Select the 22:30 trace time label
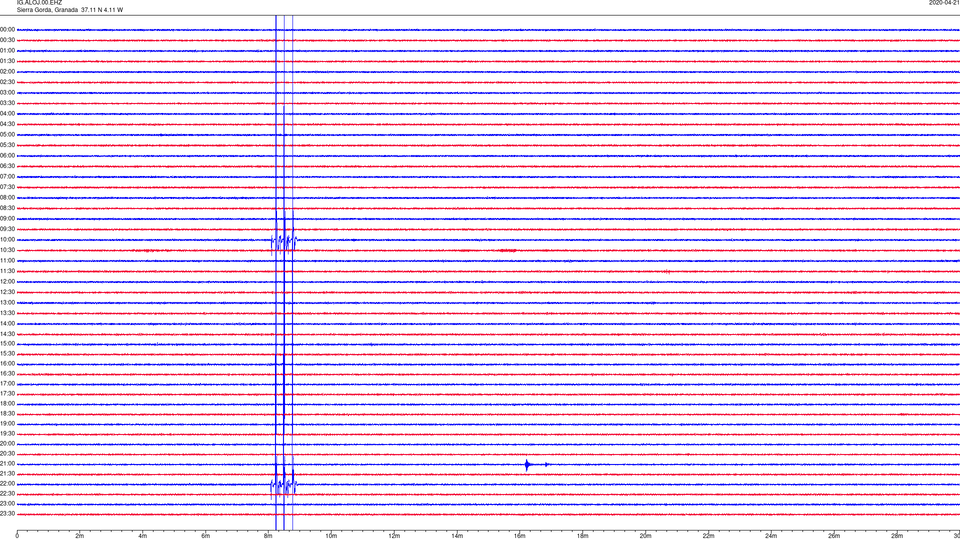The width and height of the screenshot is (960, 540). tap(7, 493)
